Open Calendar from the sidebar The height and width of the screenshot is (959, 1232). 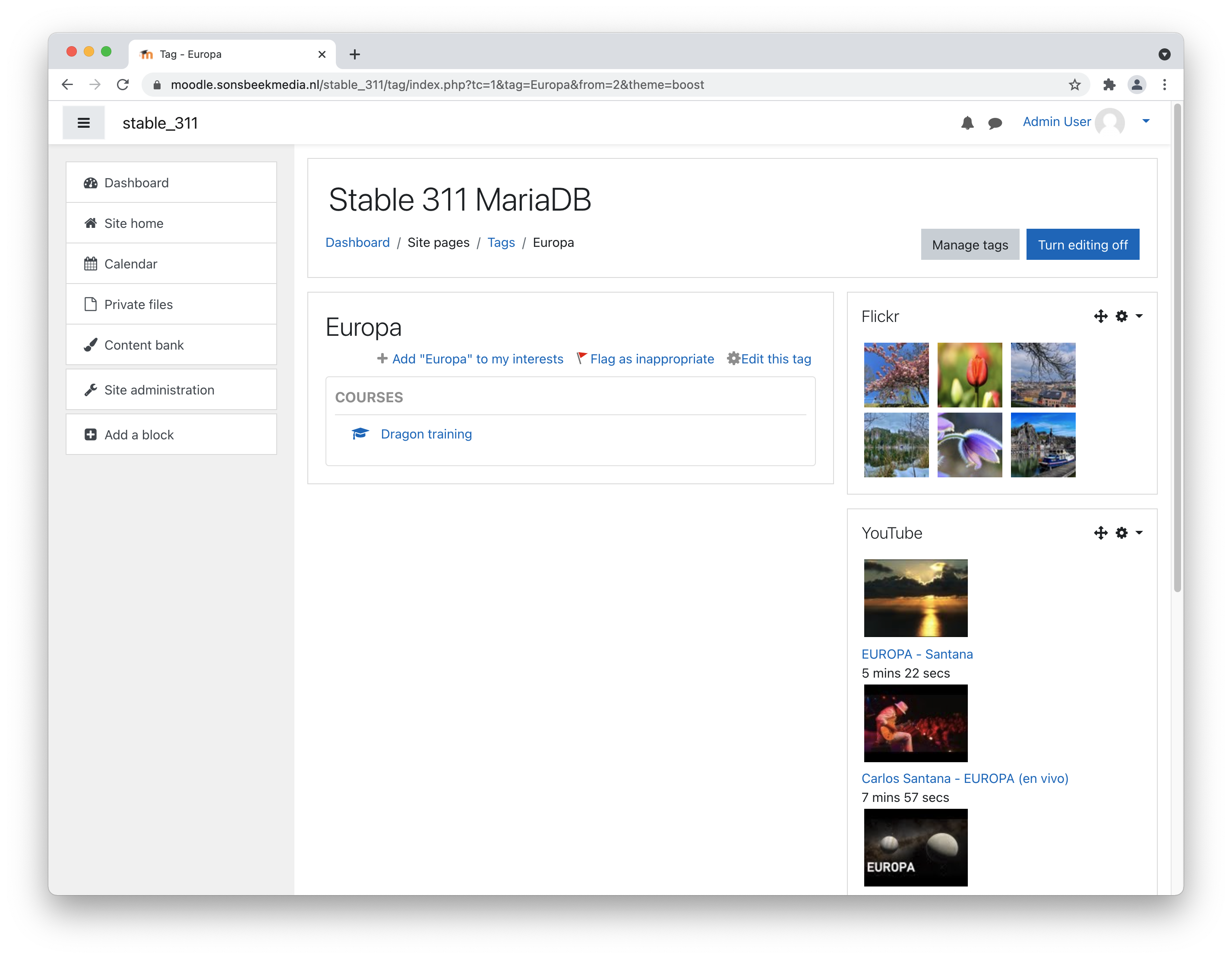(171, 264)
